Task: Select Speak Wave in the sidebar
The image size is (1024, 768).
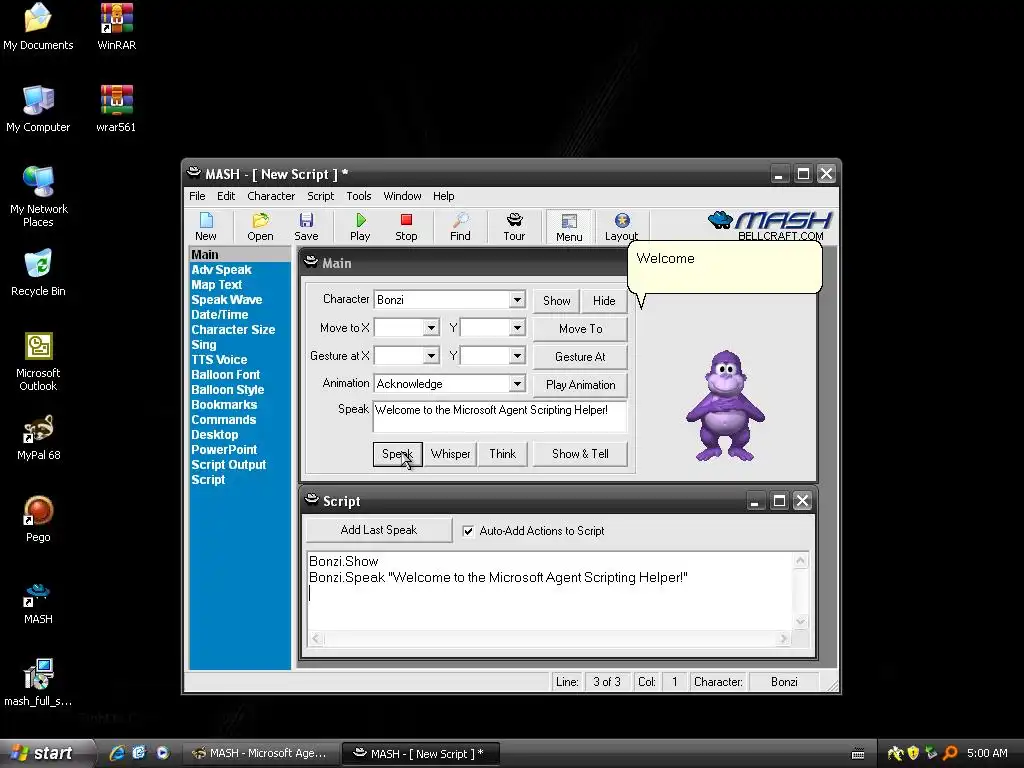Action: coord(227,300)
